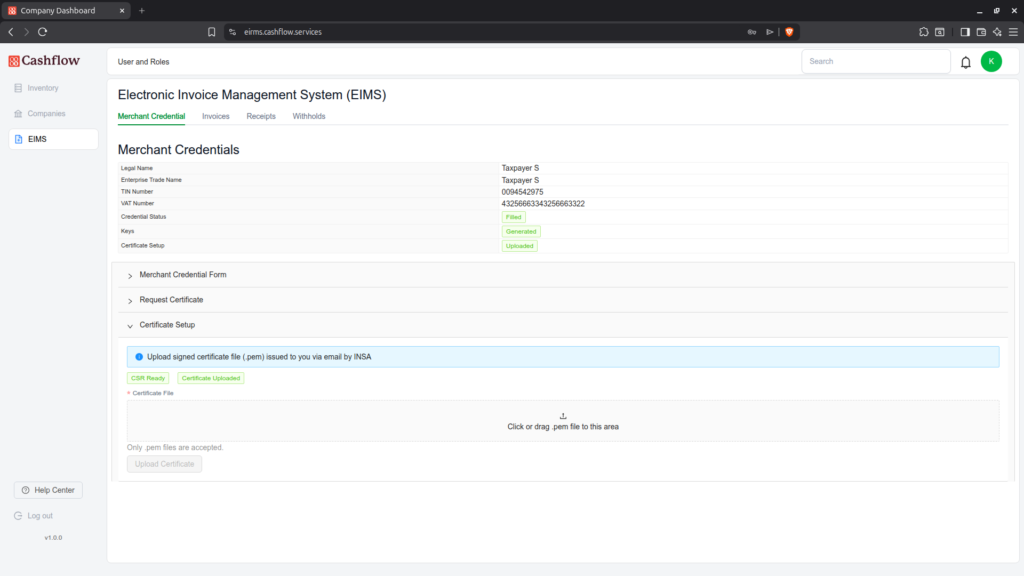Click Upload Certificate button
Screen dimensions: 1024x576
[165, 464]
